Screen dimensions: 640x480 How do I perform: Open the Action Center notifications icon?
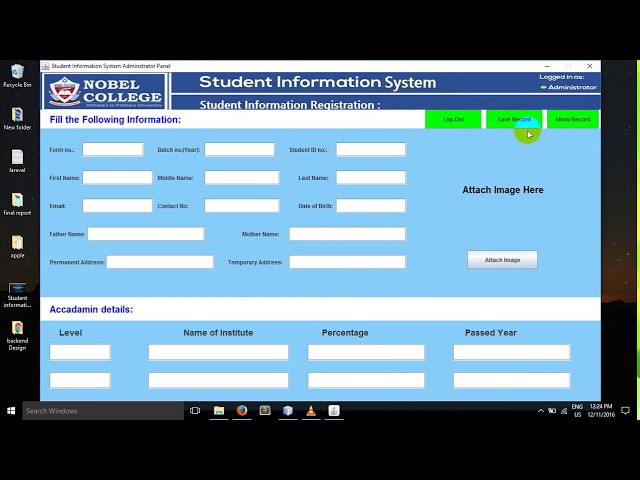625,411
